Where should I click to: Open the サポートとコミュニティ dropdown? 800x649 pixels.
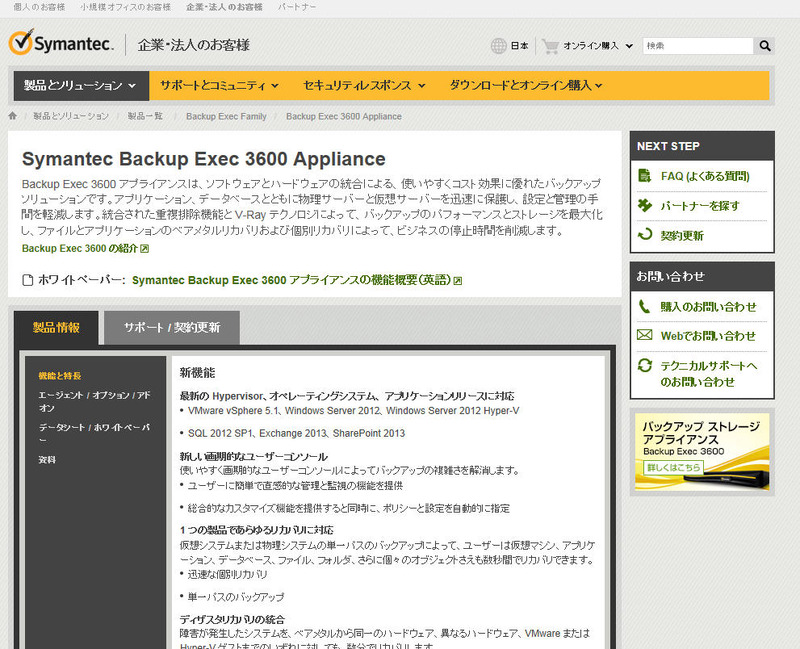[218, 86]
